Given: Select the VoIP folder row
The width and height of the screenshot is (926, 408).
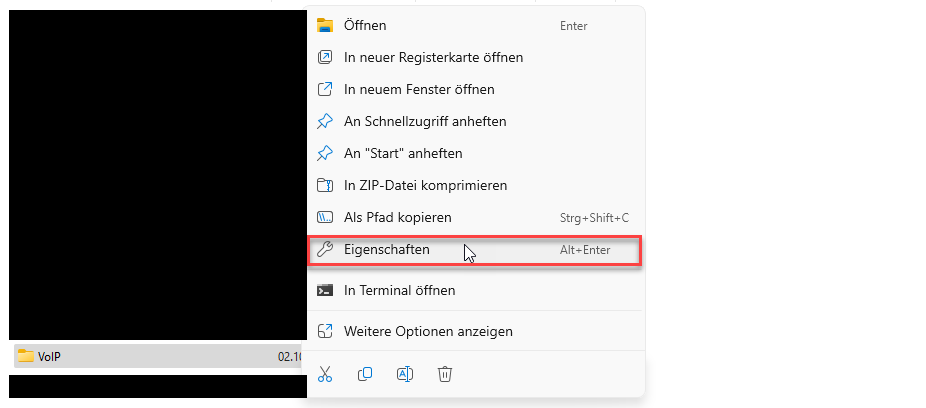Looking at the screenshot, I should click(x=158, y=356).
